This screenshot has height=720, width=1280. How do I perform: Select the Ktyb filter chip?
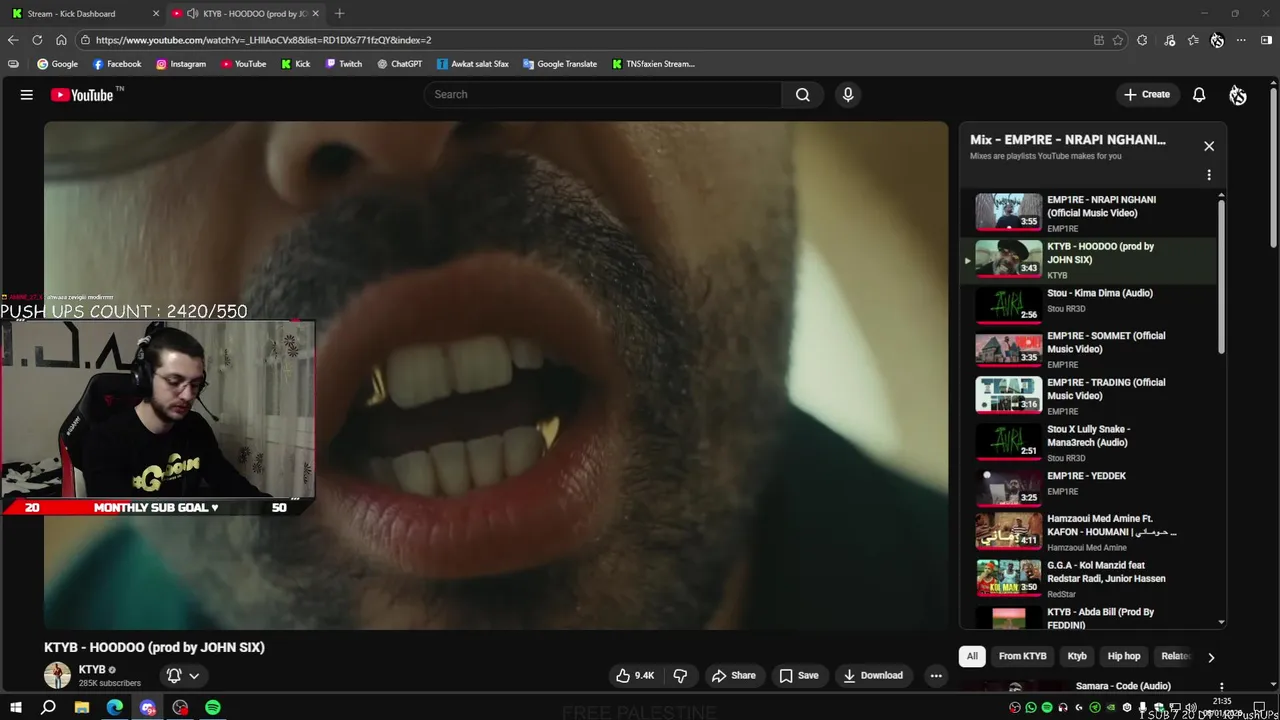click(1077, 657)
